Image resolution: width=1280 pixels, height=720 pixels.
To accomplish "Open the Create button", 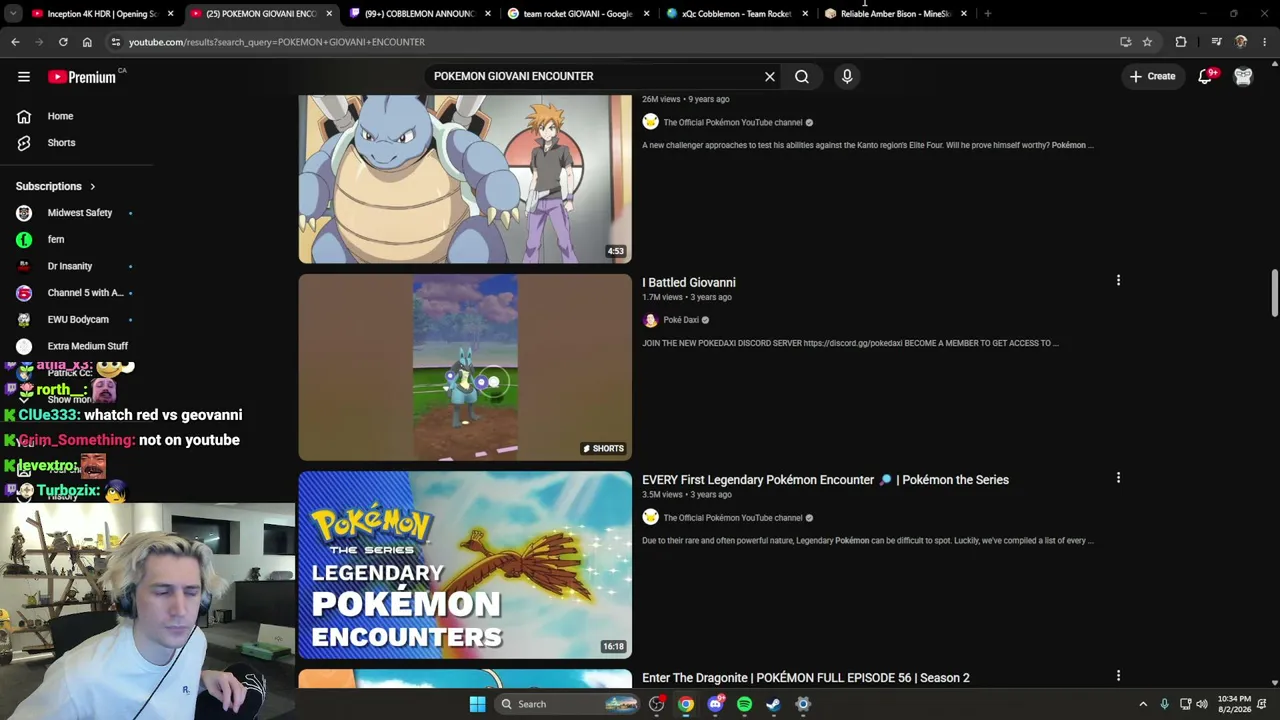I will (1152, 76).
